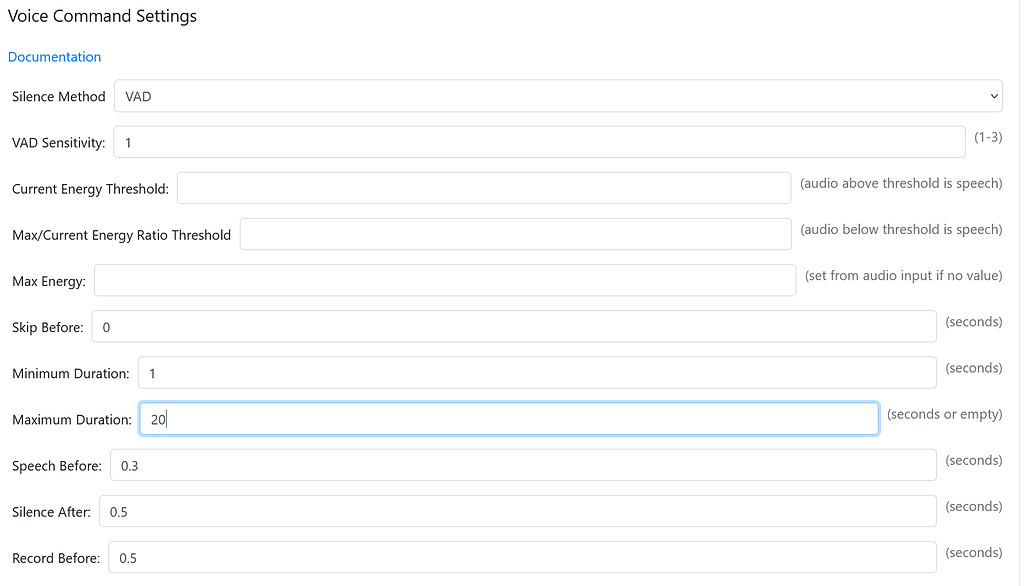
Task: Click the Voice Command Settings heading
Action: coord(102,16)
